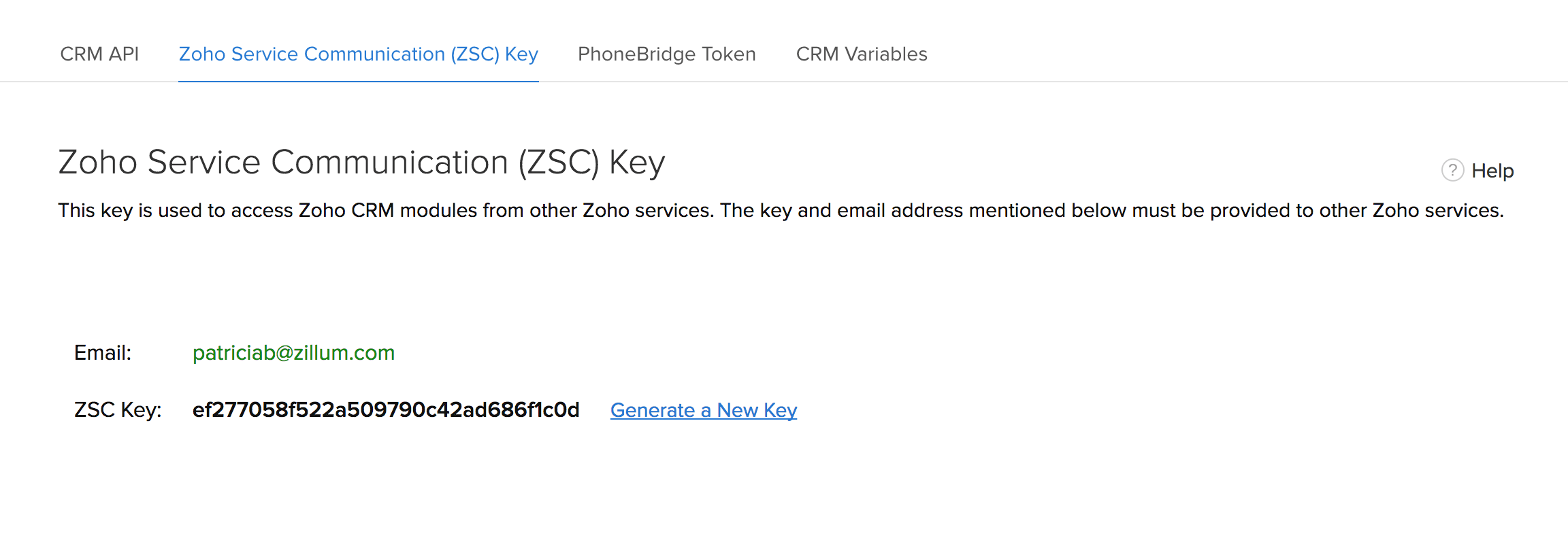The width and height of the screenshot is (1568, 555).
Task: Click the sentence starting "This key is used"
Action: [385, 211]
